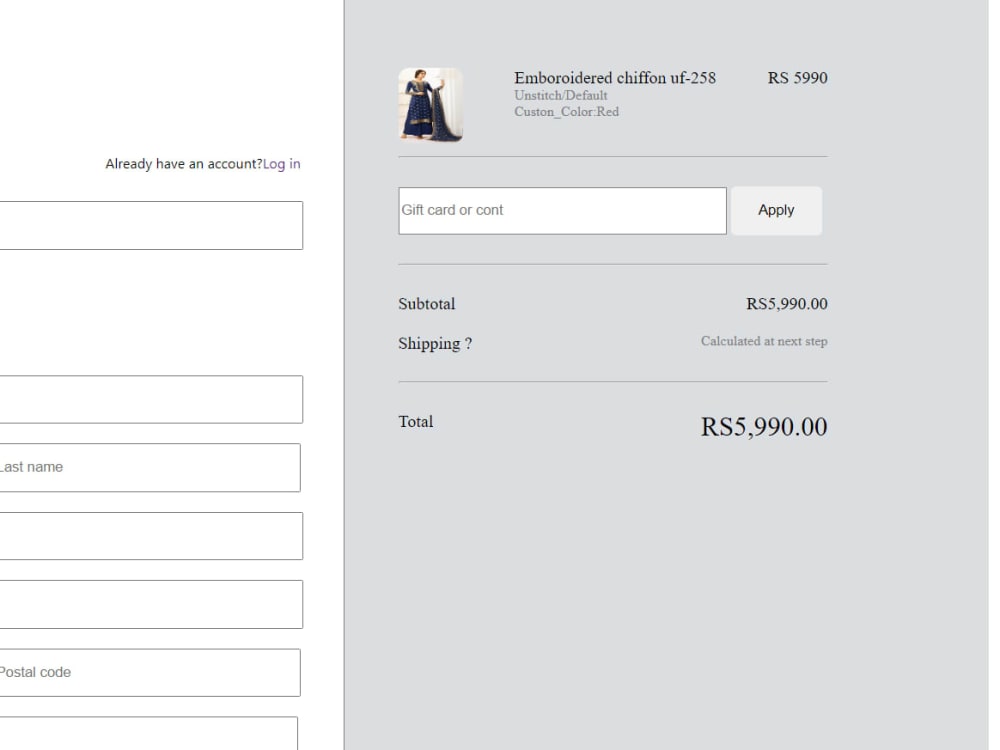Viewport: 1000px width, 750px height.
Task: Focus the partially visible field below Postal code
Action: coord(149,733)
